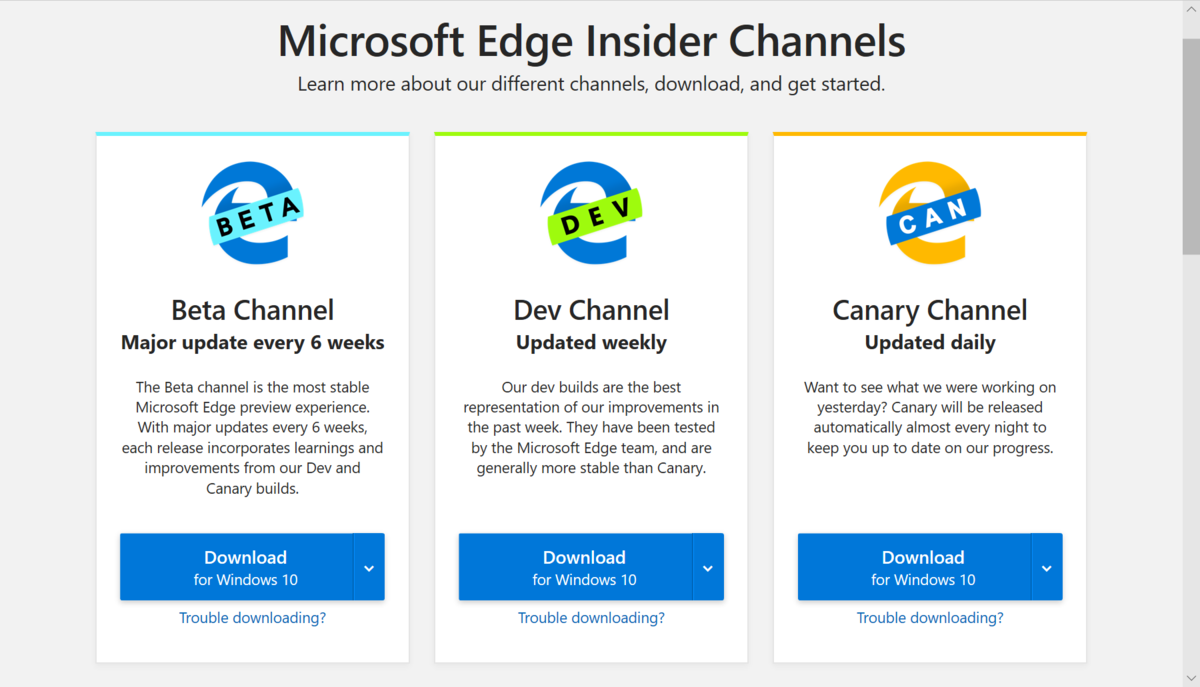Expand Canary download platform options arrow
This screenshot has height=687, width=1200.
[1047, 567]
